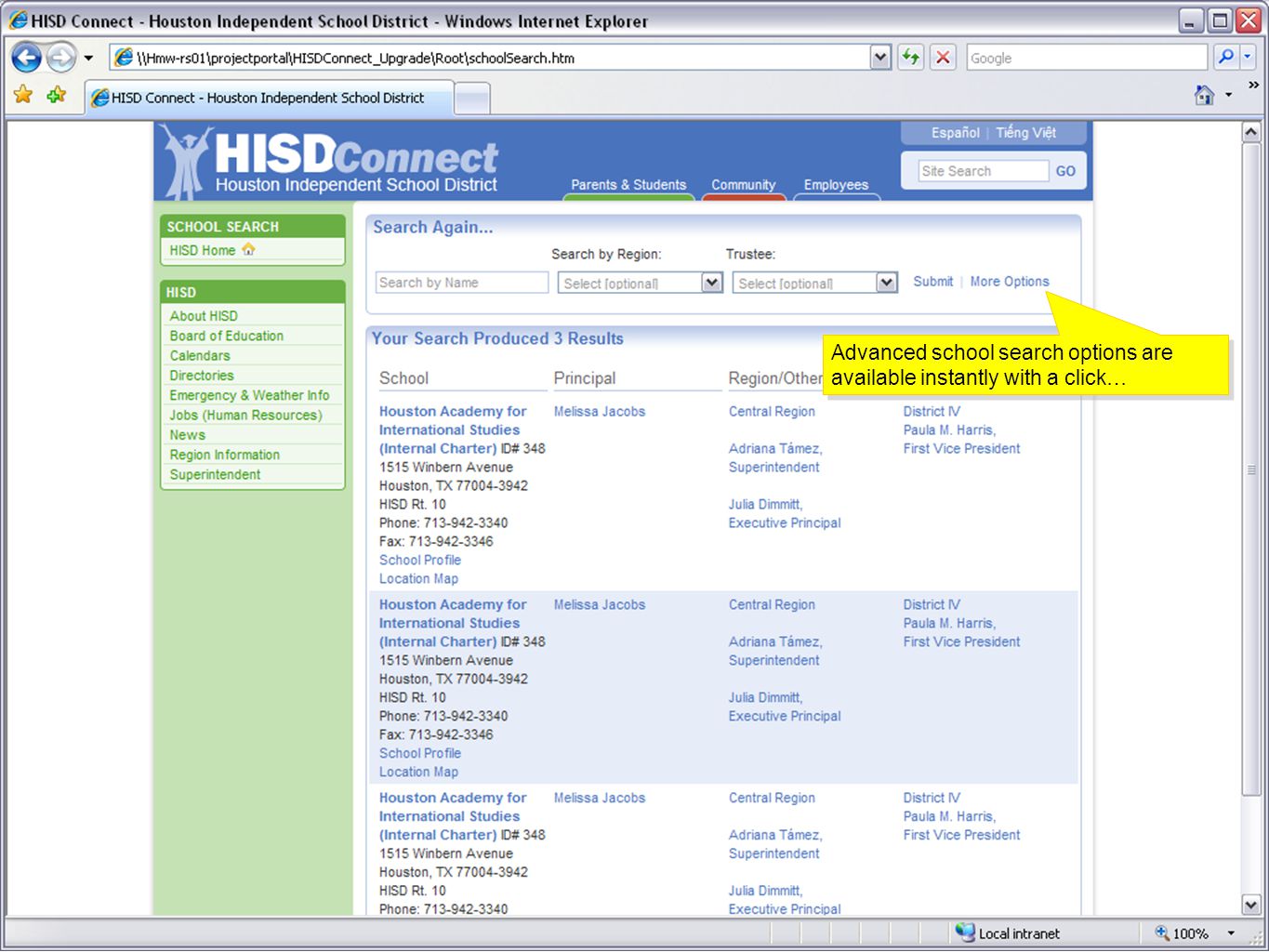This screenshot has height=952, width=1269.
Task: Open Superintendent sidebar link
Action: pos(215,474)
